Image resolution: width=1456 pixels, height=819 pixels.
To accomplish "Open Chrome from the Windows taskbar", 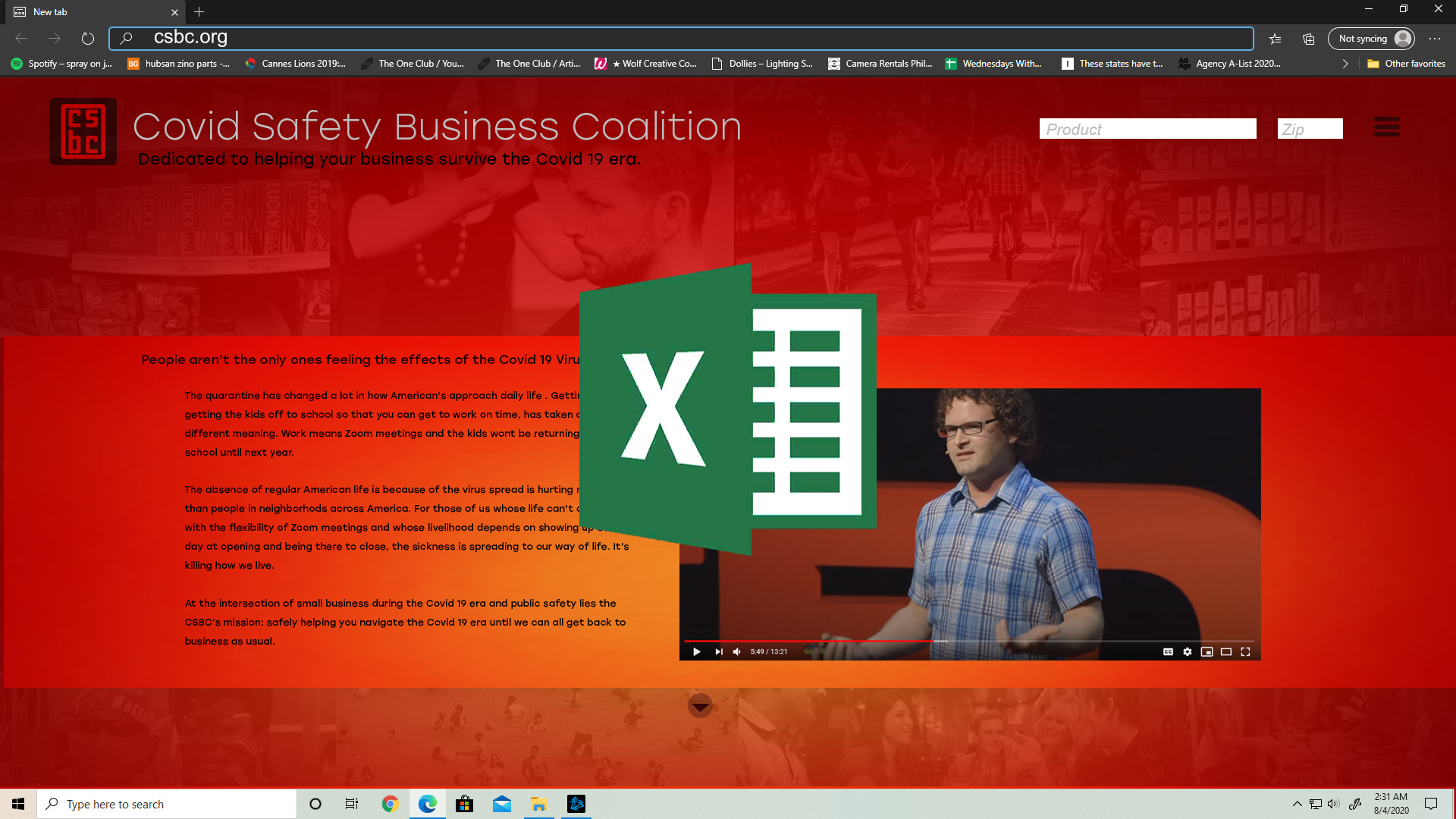I will click(x=390, y=804).
